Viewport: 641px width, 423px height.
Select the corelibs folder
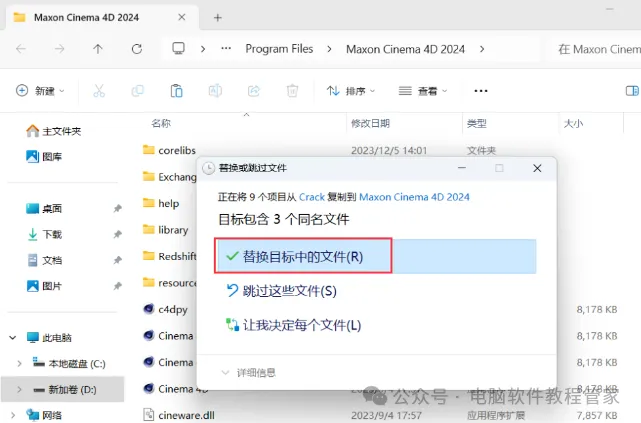169,150
